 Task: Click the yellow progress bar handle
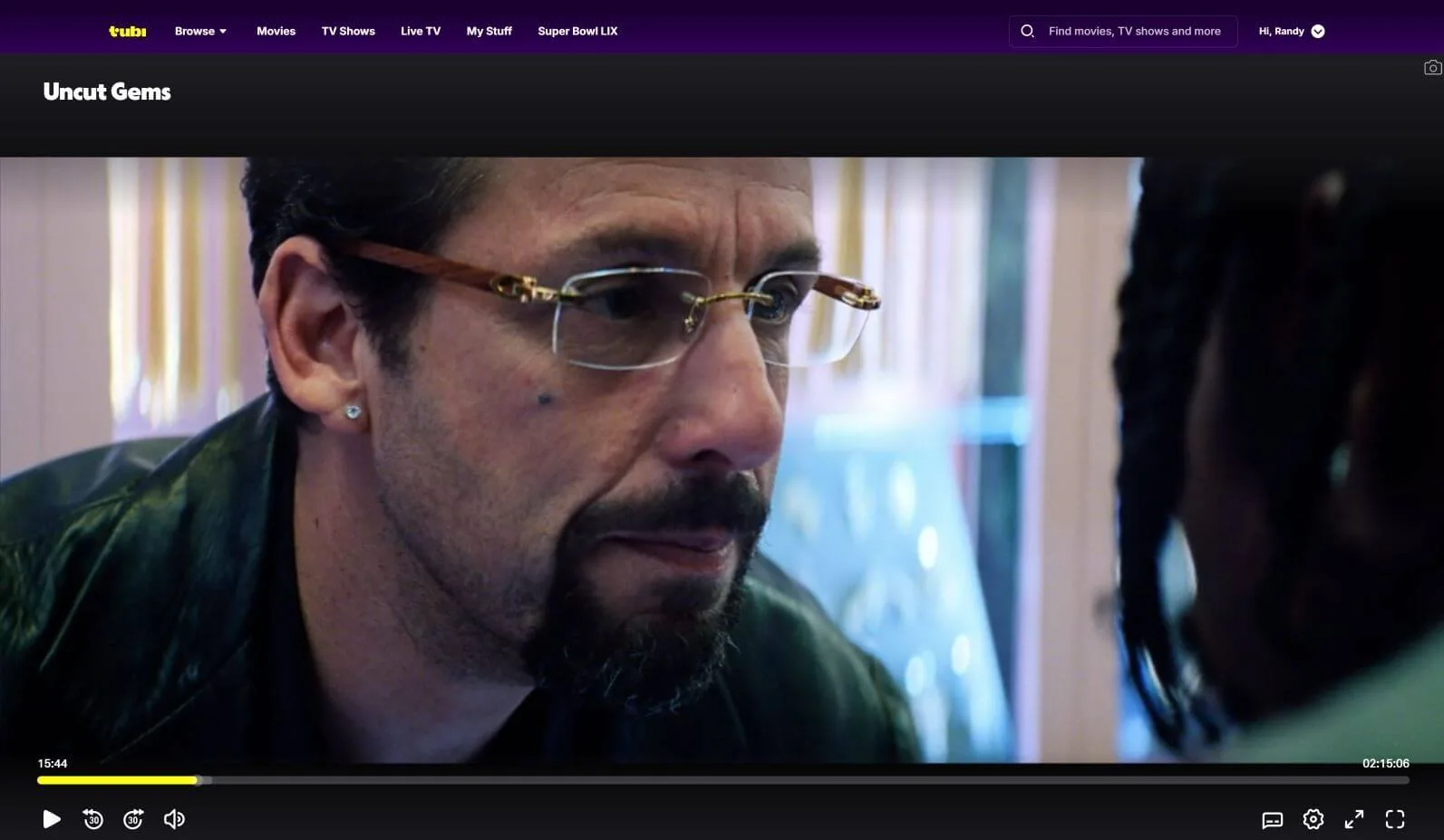click(197, 780)
